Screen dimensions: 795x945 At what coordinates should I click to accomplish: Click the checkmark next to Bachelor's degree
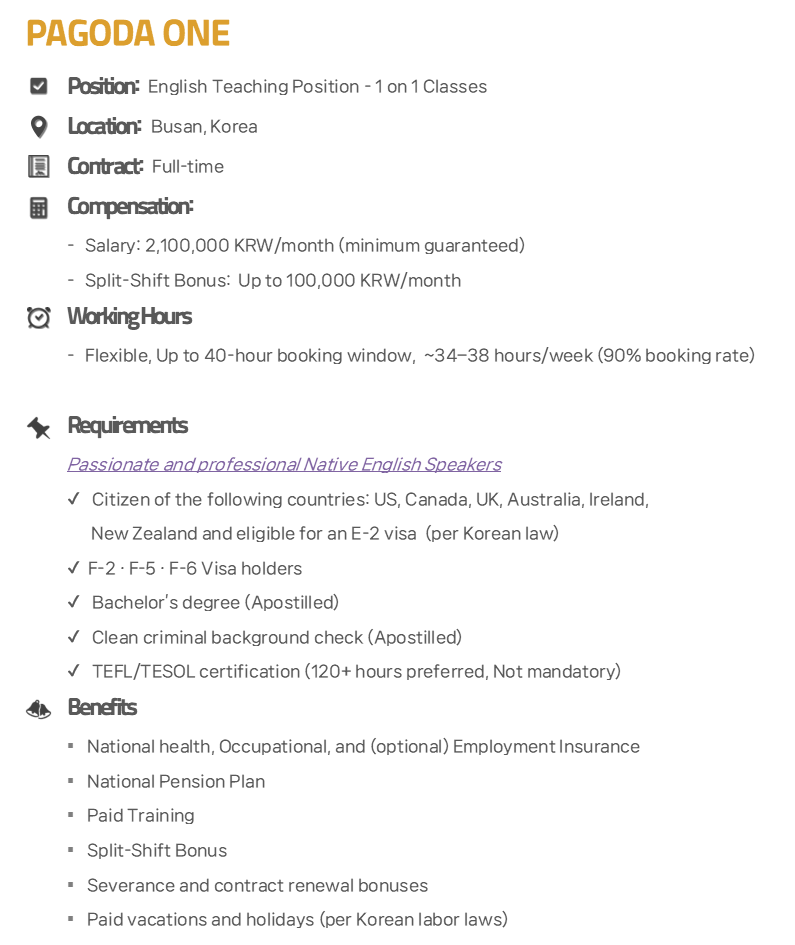pyautogui.click(x=74, y=601)
